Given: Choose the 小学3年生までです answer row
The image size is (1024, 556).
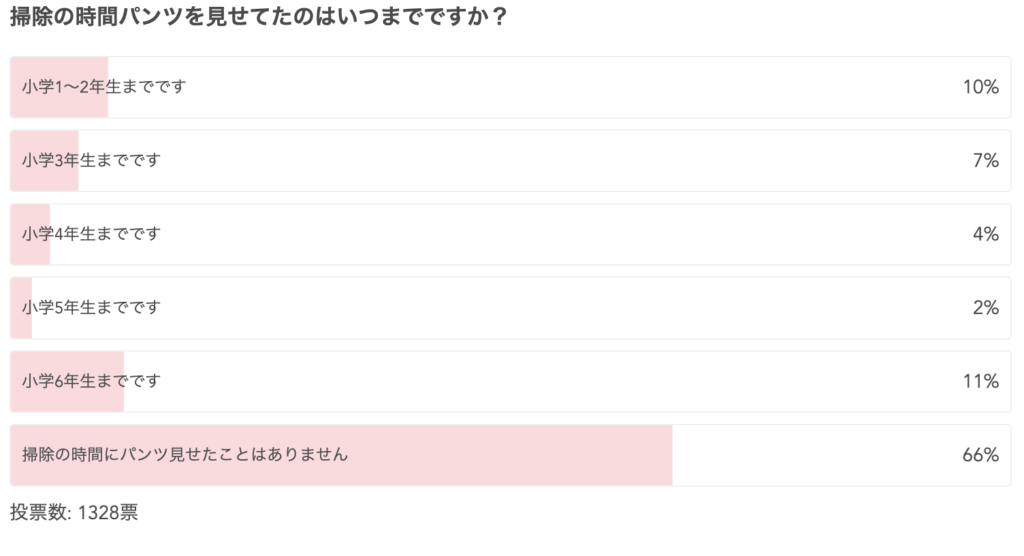Looking at the screenshot, I should point(511,161).
